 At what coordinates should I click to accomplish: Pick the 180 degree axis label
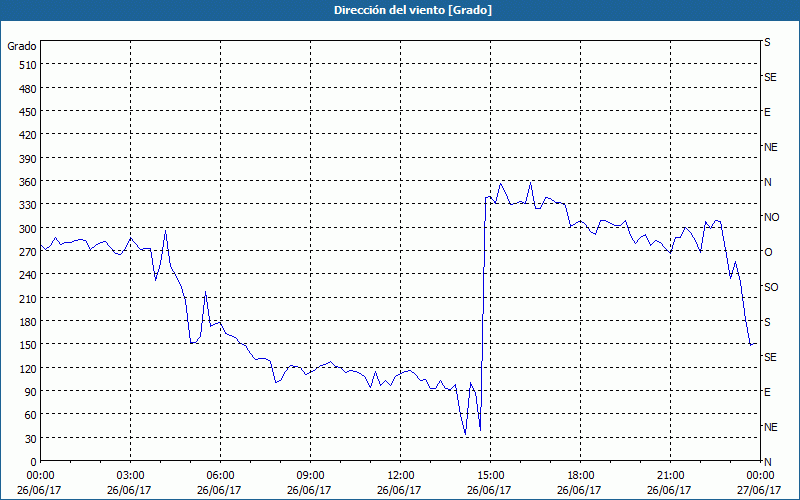tap(28, 322)
